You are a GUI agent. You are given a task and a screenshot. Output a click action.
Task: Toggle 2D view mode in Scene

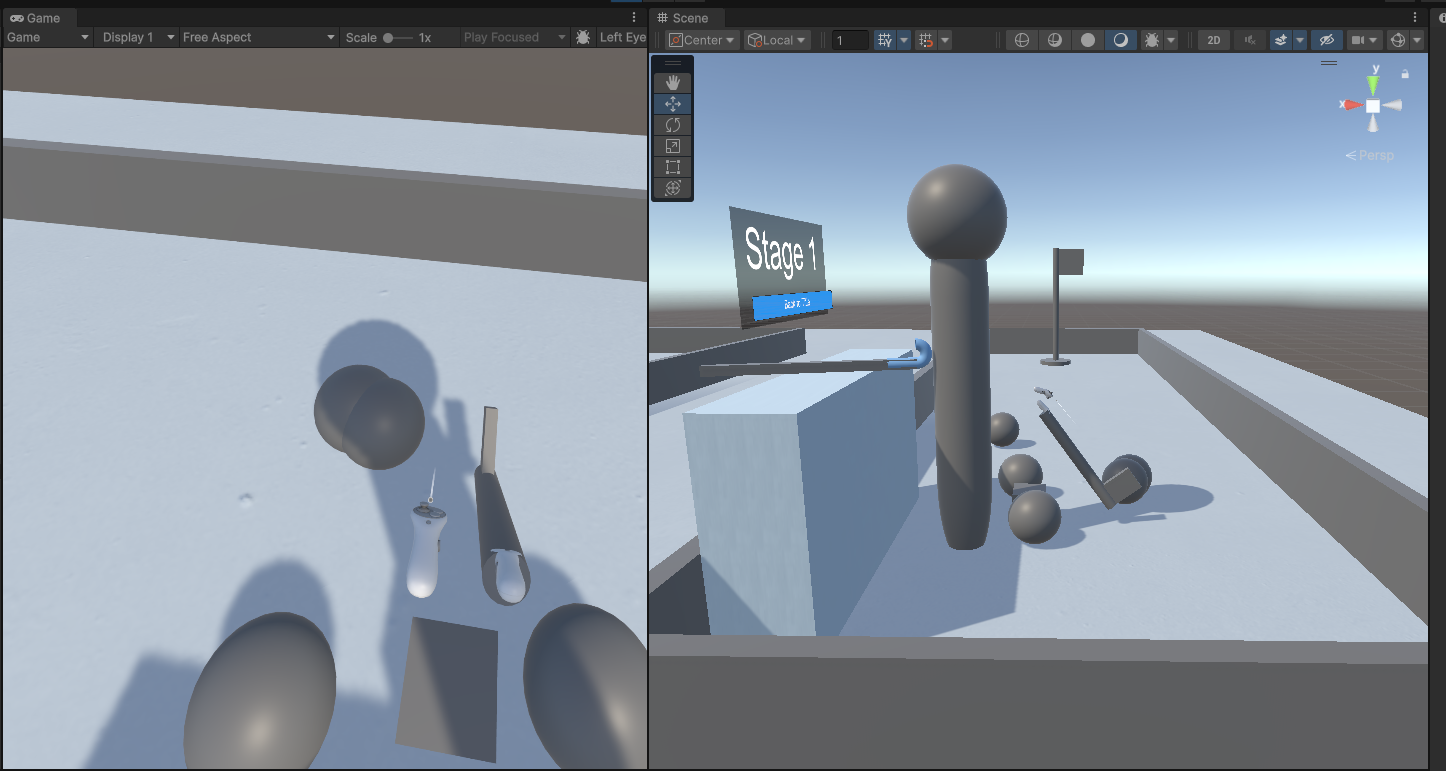tap(1213, 40)
